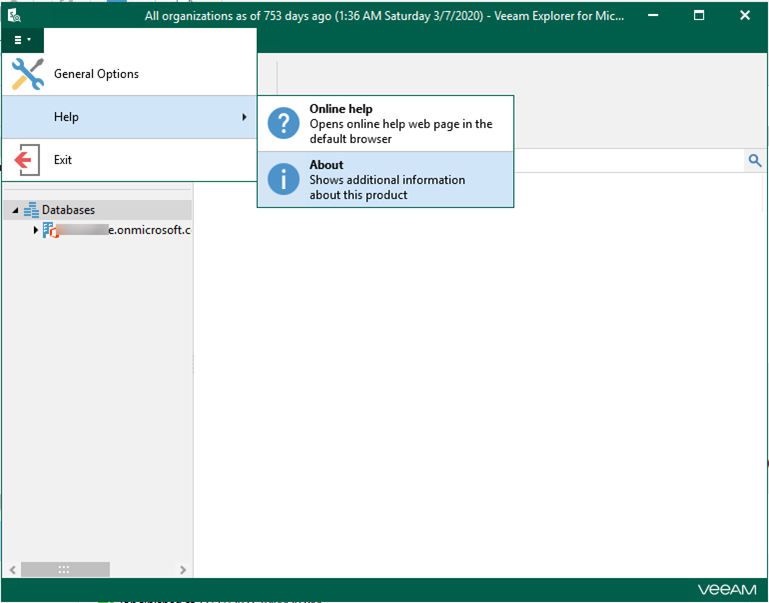This screenshot has width=769, height=603.
Task: Maximize the Veeam Explorer window
Action: (x=699, y=16)
